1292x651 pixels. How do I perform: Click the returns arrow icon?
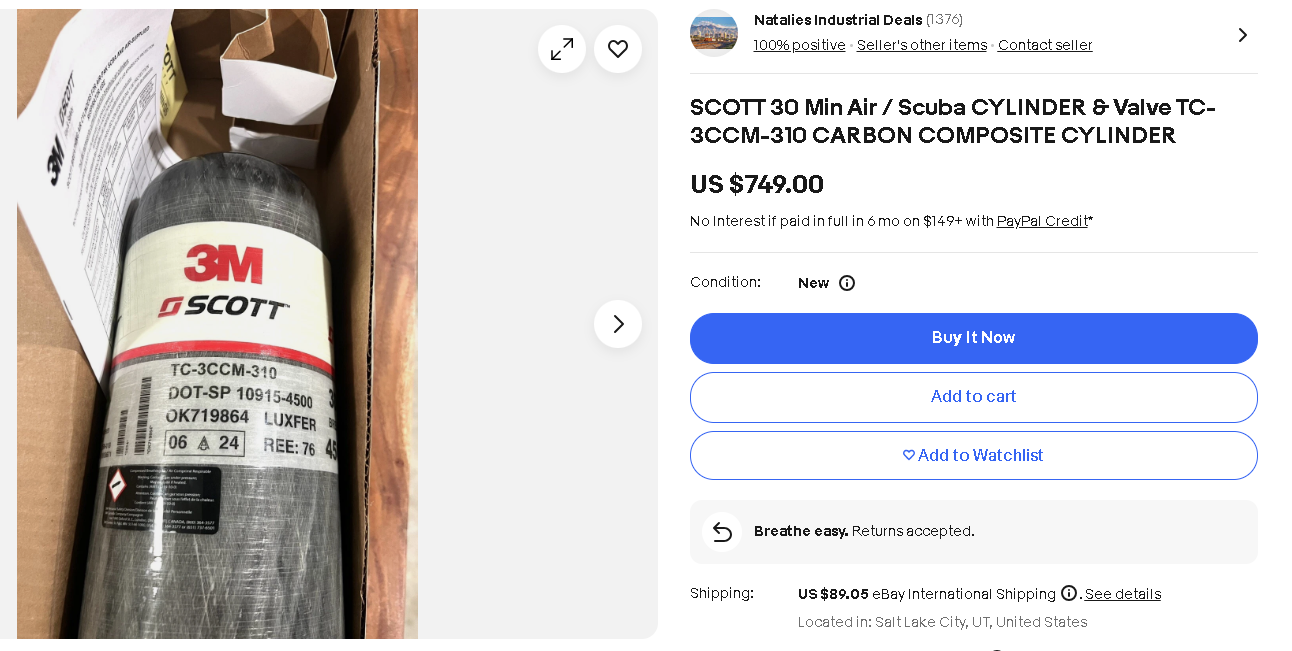(722, 532)
